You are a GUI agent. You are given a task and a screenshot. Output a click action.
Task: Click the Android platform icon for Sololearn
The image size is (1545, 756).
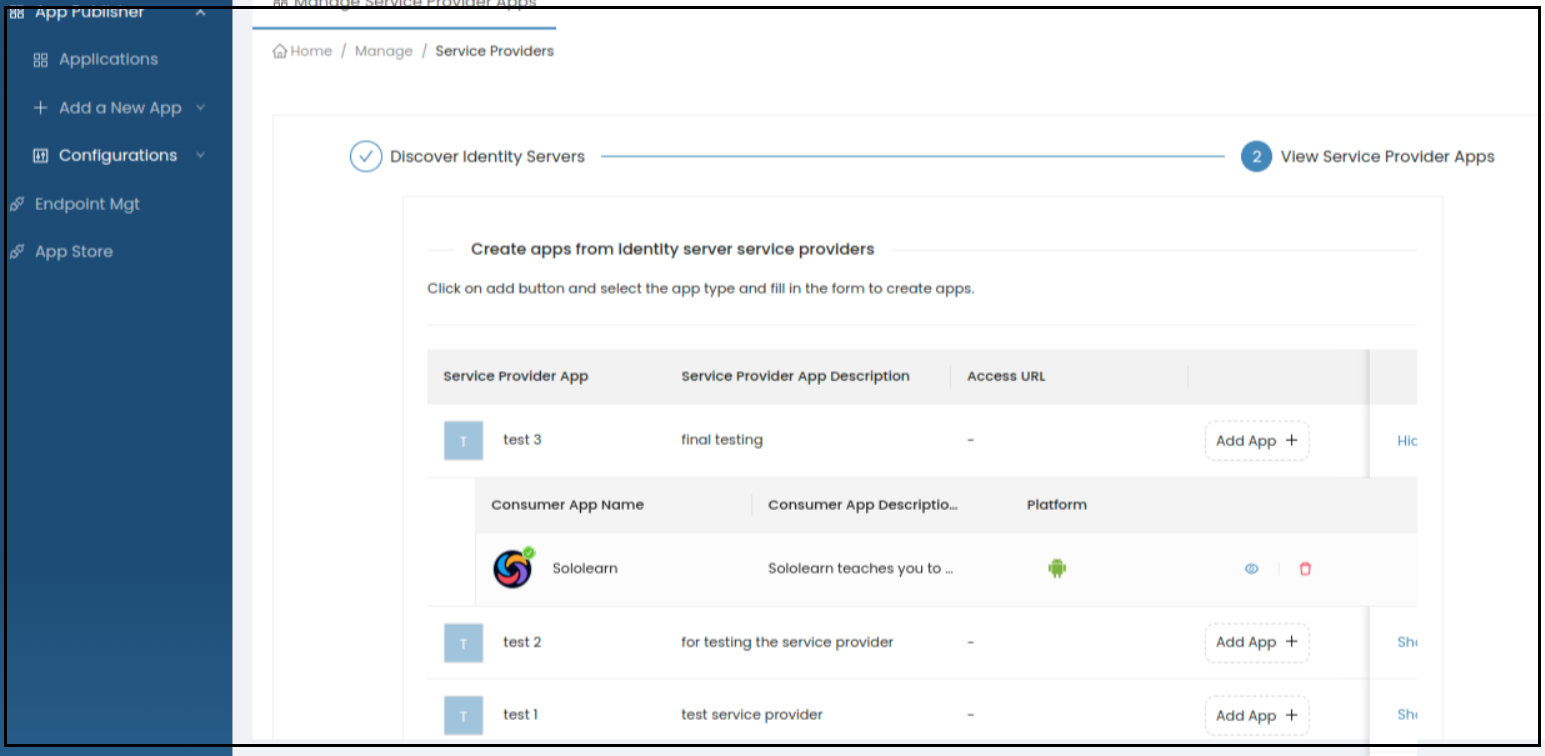pyautogui.click(x=1057, y=568)
